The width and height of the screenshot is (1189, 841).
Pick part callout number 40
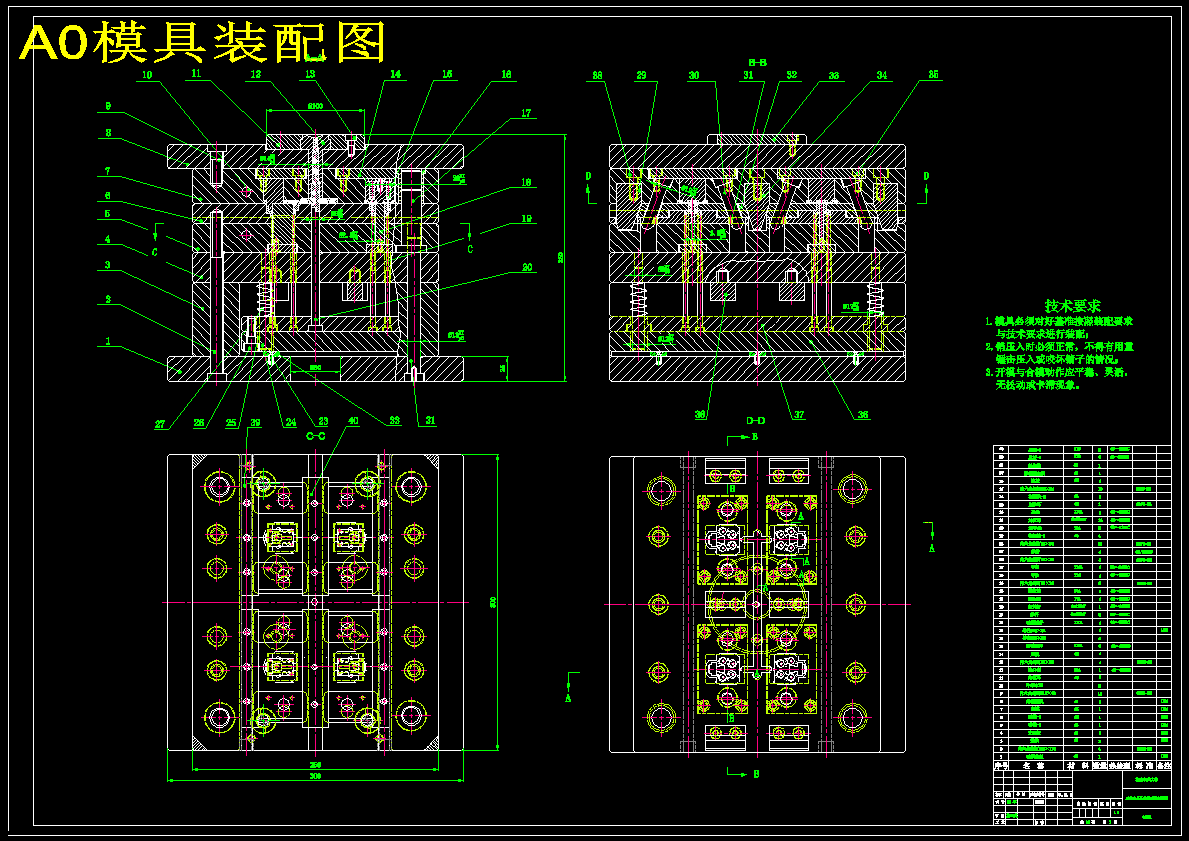[353, 422]
